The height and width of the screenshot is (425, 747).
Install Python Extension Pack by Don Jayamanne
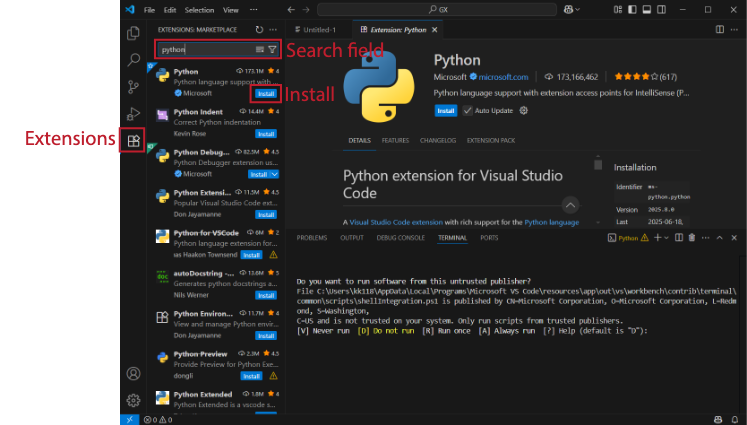click(266, 215)
